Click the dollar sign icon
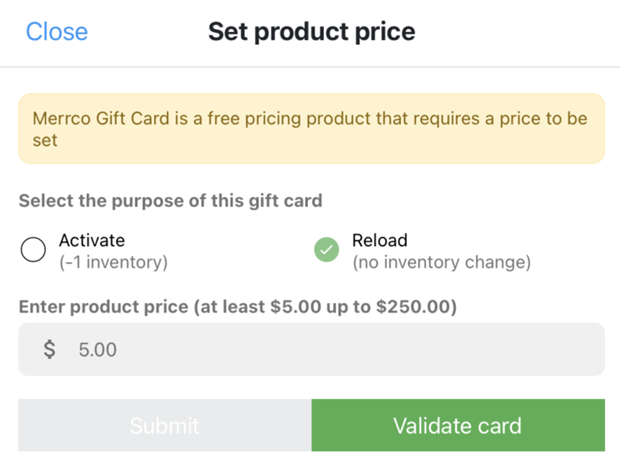This screenshot has width=620, height=464. 50,350
